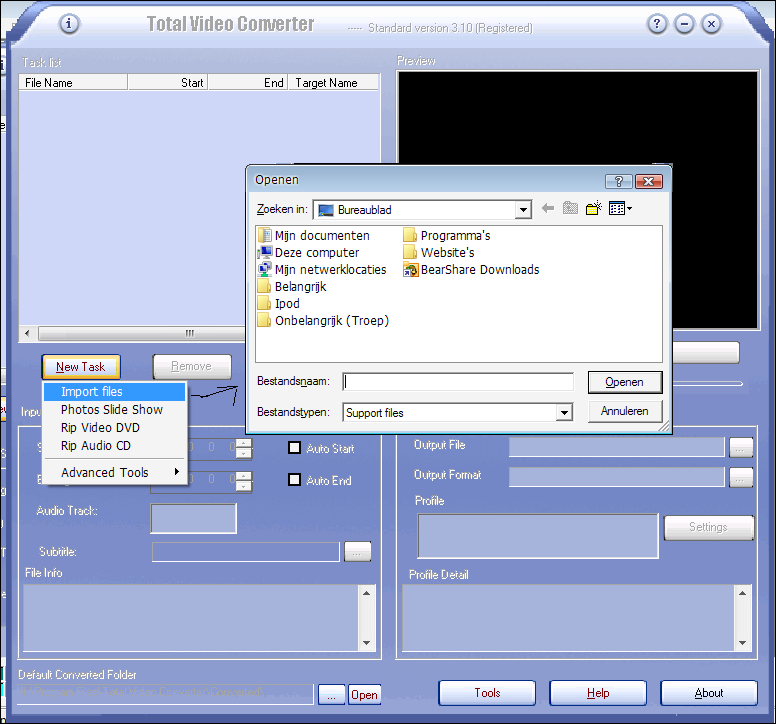Browse for Default Converted Folder with ... button

coord(332,695)
